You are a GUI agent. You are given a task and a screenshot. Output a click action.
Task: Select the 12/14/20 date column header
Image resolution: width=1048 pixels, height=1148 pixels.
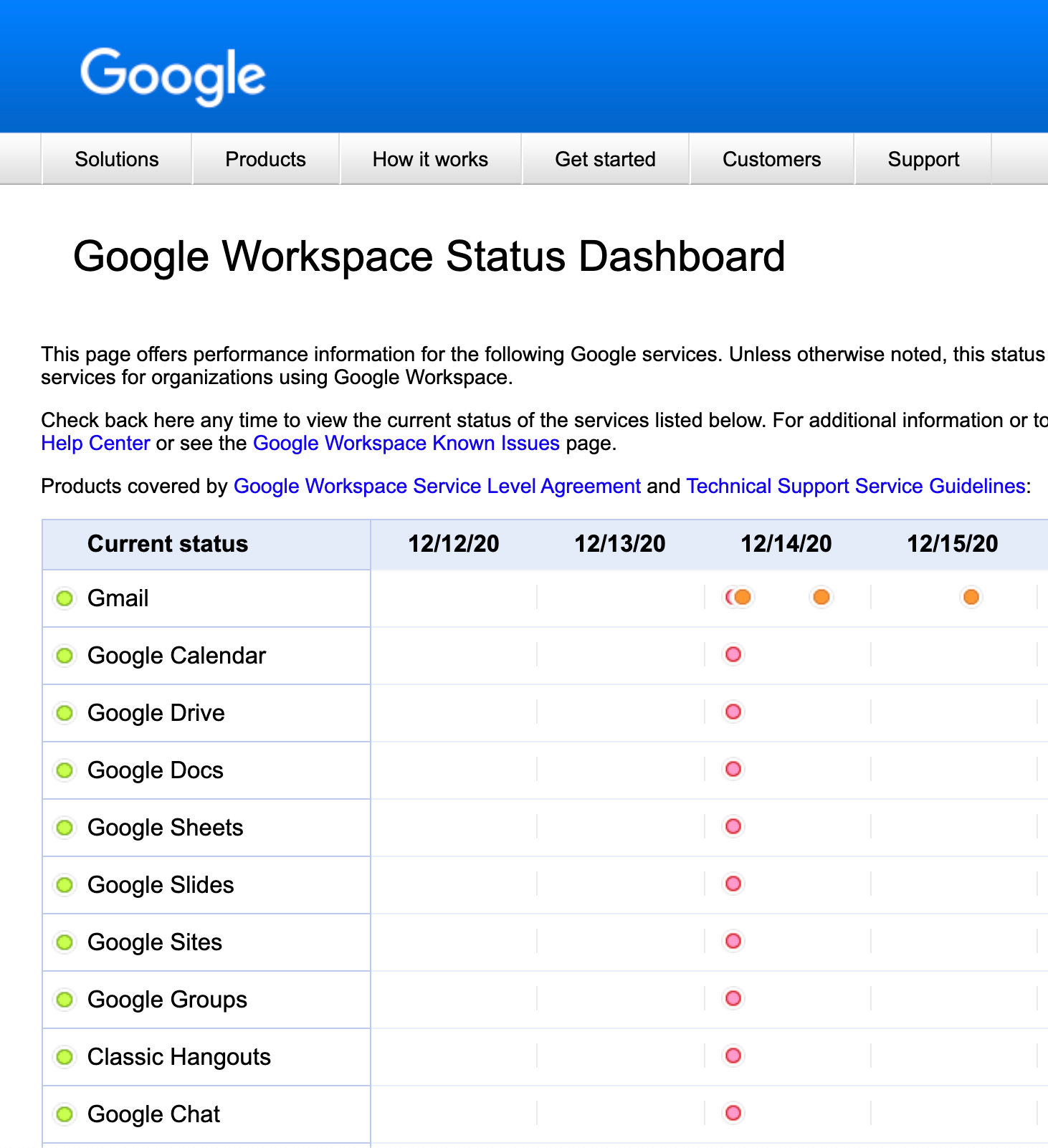tap(786, 544)
